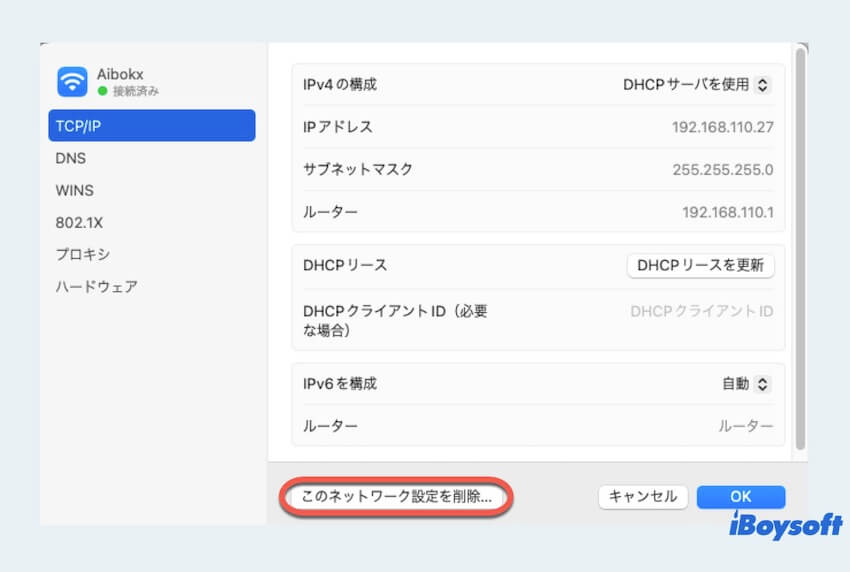The width and height of the screenshot is (850, 572).
Task: Expand the IPv6を構成 自動 dropdown
Action: [x=746, y=383]
